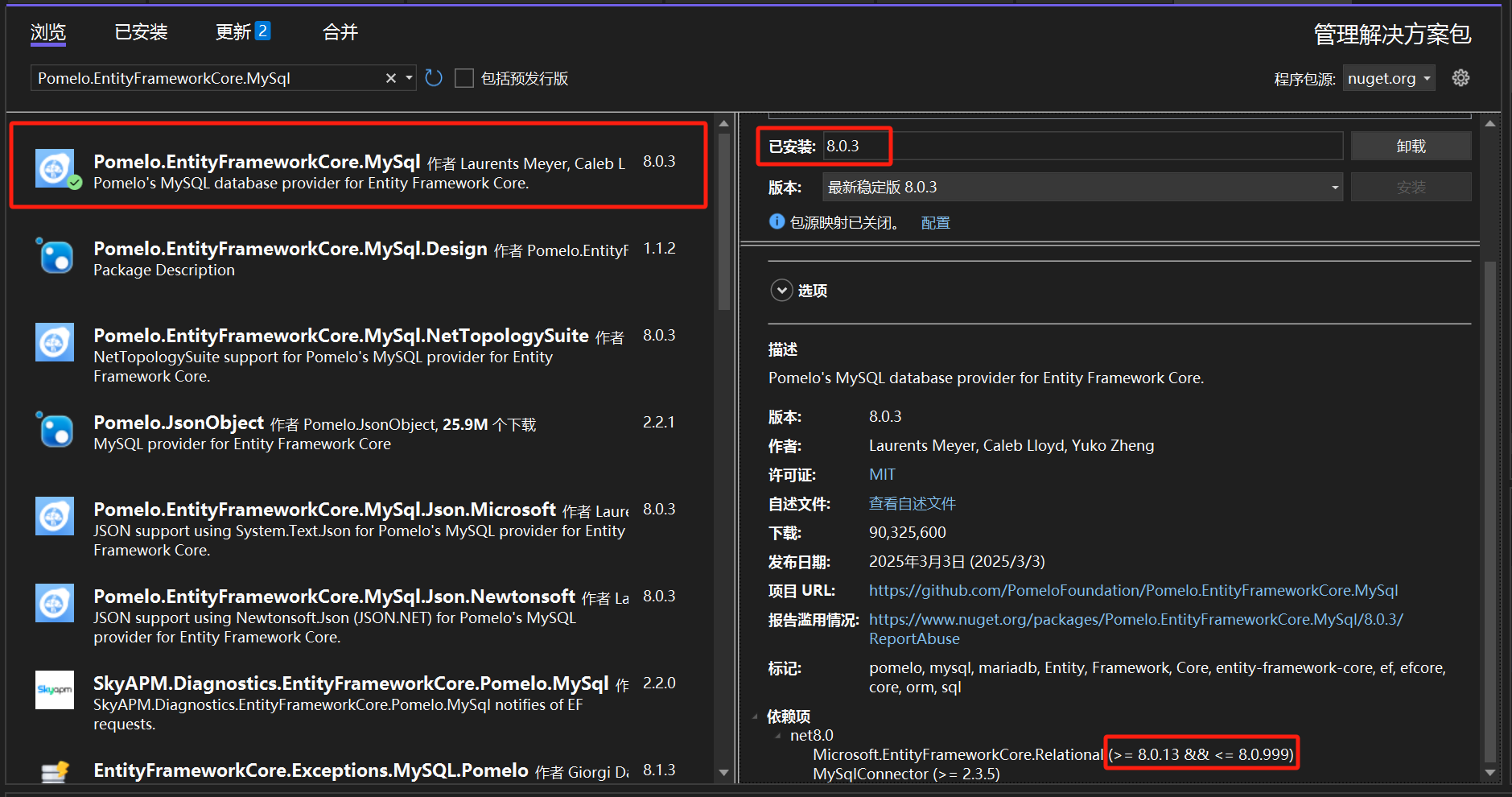Click the Json.Newtonsoft package icon
This screenshot has width=1512, height=797.
pyautogui.click(x=55, y=603)
